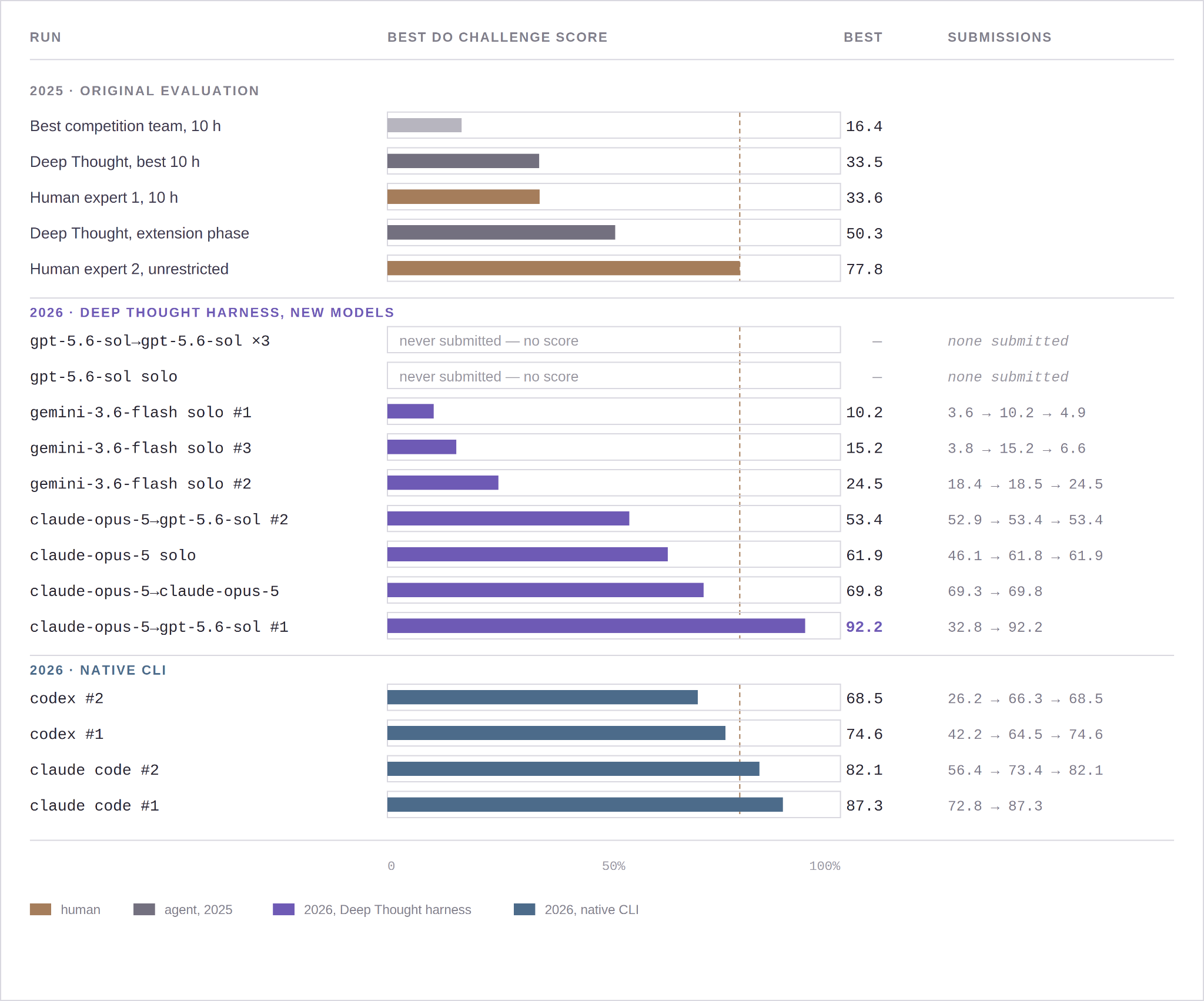This screenshot has height=1001, width=1204.
Task: Click the best score value 33.5
Action: [864, 162]
